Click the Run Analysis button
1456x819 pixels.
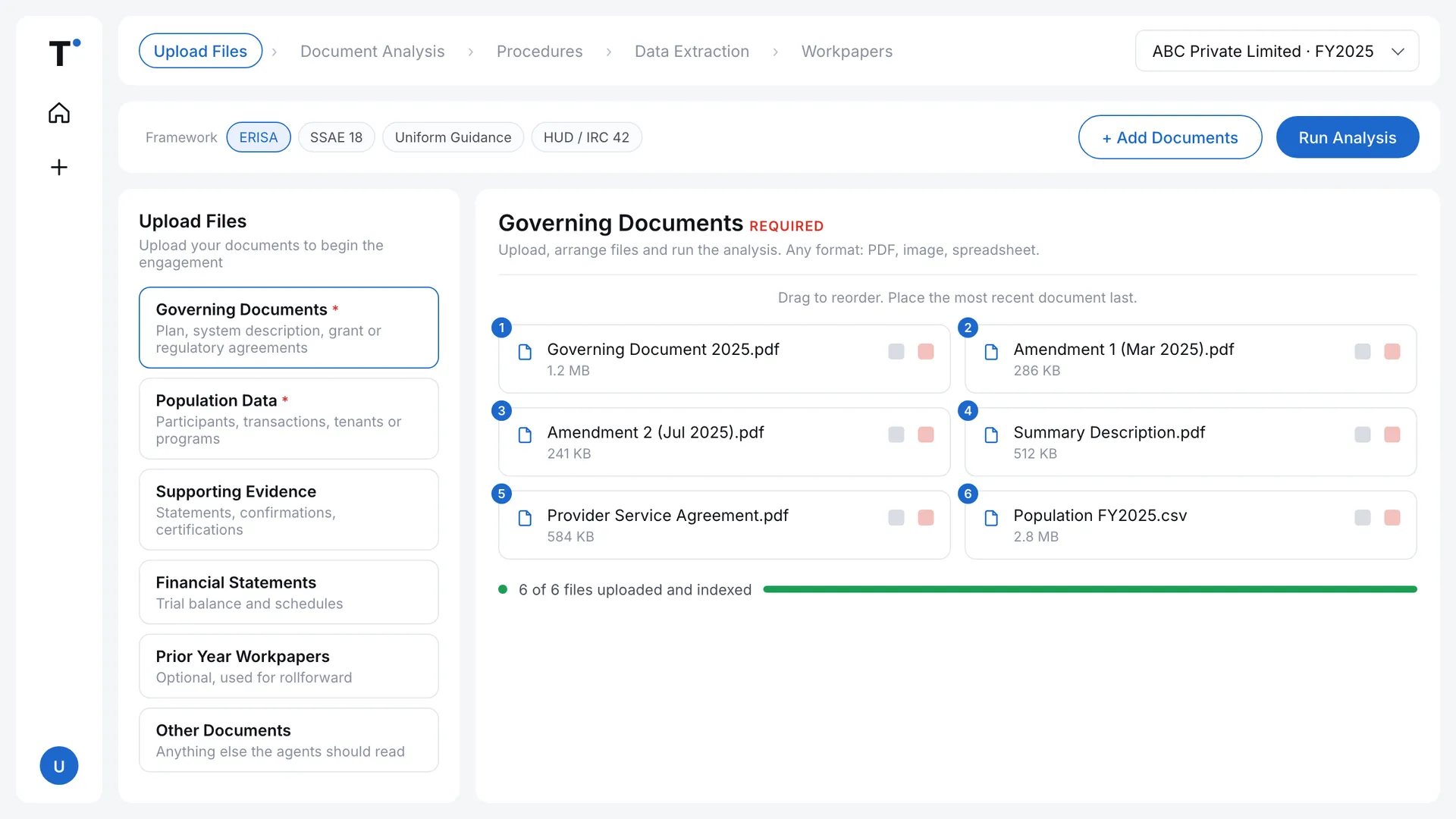click(1348, 137)
